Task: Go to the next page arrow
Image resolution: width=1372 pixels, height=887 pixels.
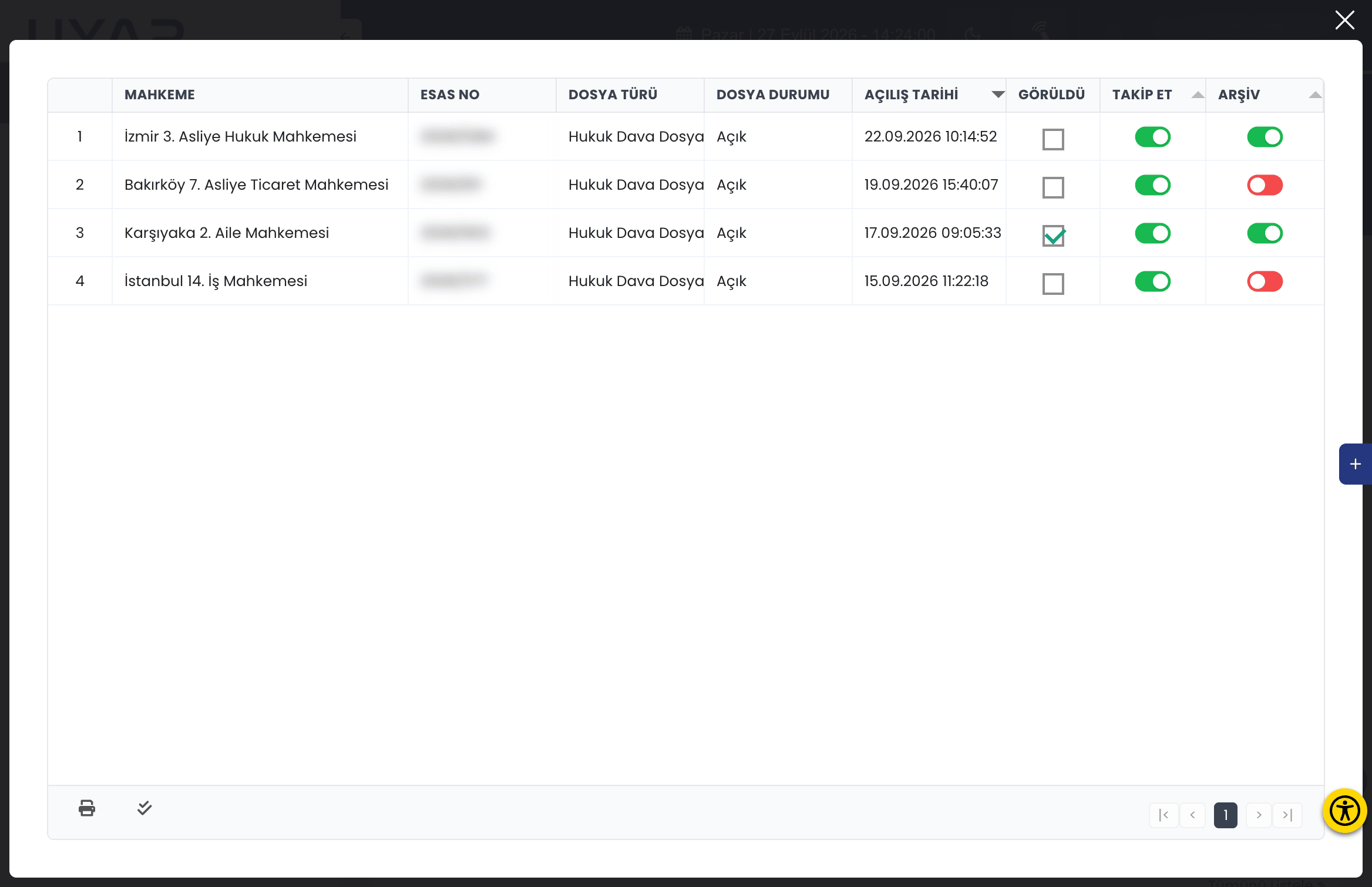Action: coord(1259,815)
